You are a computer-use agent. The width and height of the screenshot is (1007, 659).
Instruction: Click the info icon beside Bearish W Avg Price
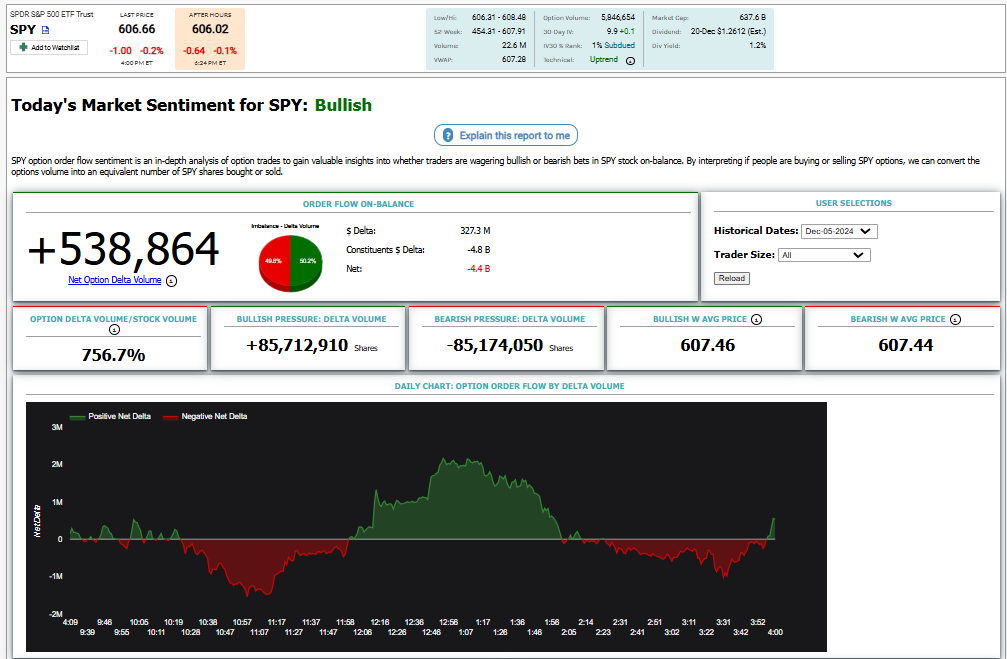point(956,319)
